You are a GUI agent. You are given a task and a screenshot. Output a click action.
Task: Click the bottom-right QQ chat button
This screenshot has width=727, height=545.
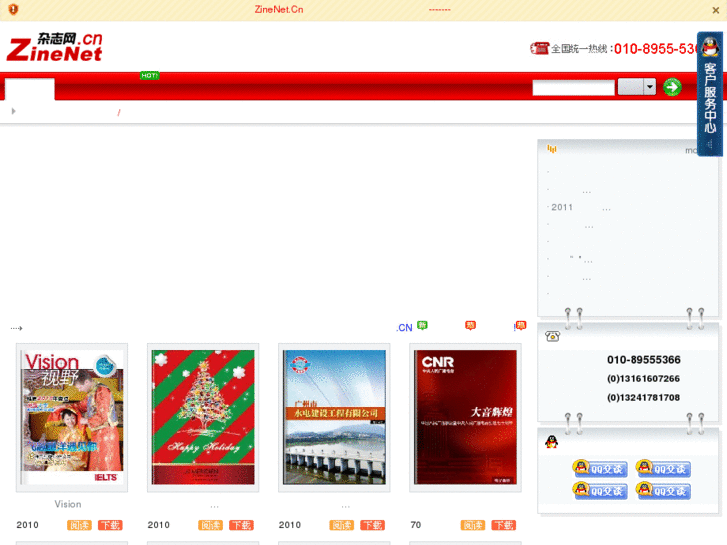[x=663, y=490]
